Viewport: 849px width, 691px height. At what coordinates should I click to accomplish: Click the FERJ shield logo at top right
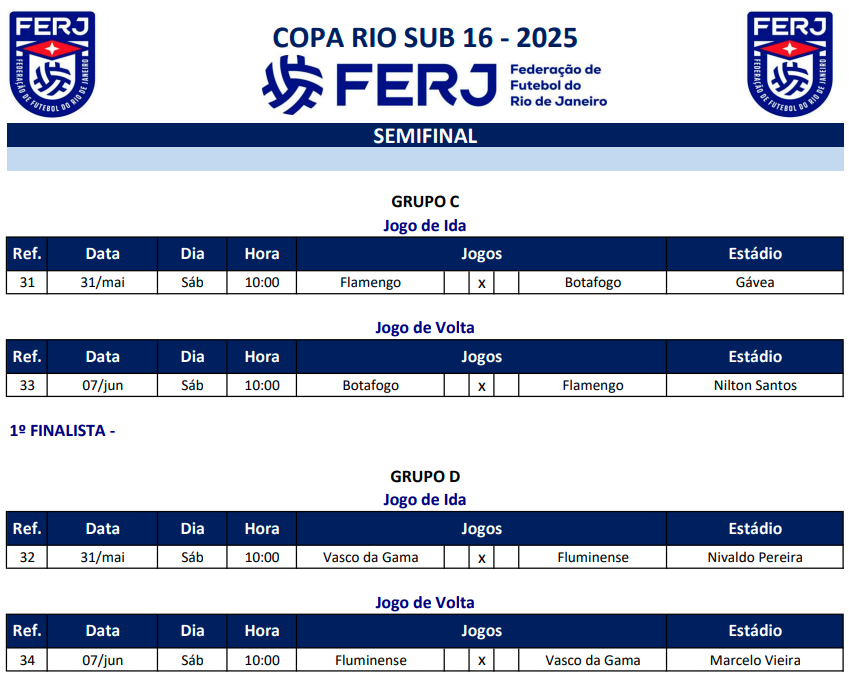coord(790,62)
